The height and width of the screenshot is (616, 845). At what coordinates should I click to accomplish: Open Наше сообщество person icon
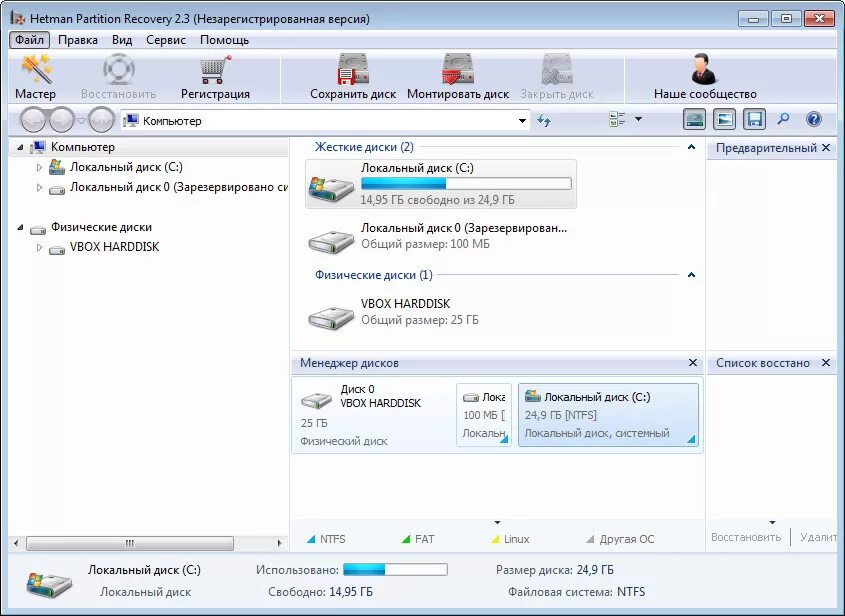(705, 69)
